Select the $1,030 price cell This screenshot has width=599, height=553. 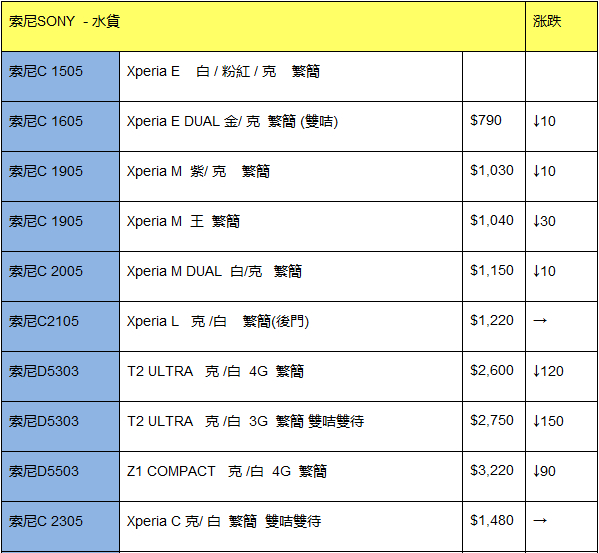click(x=494, y=176)
